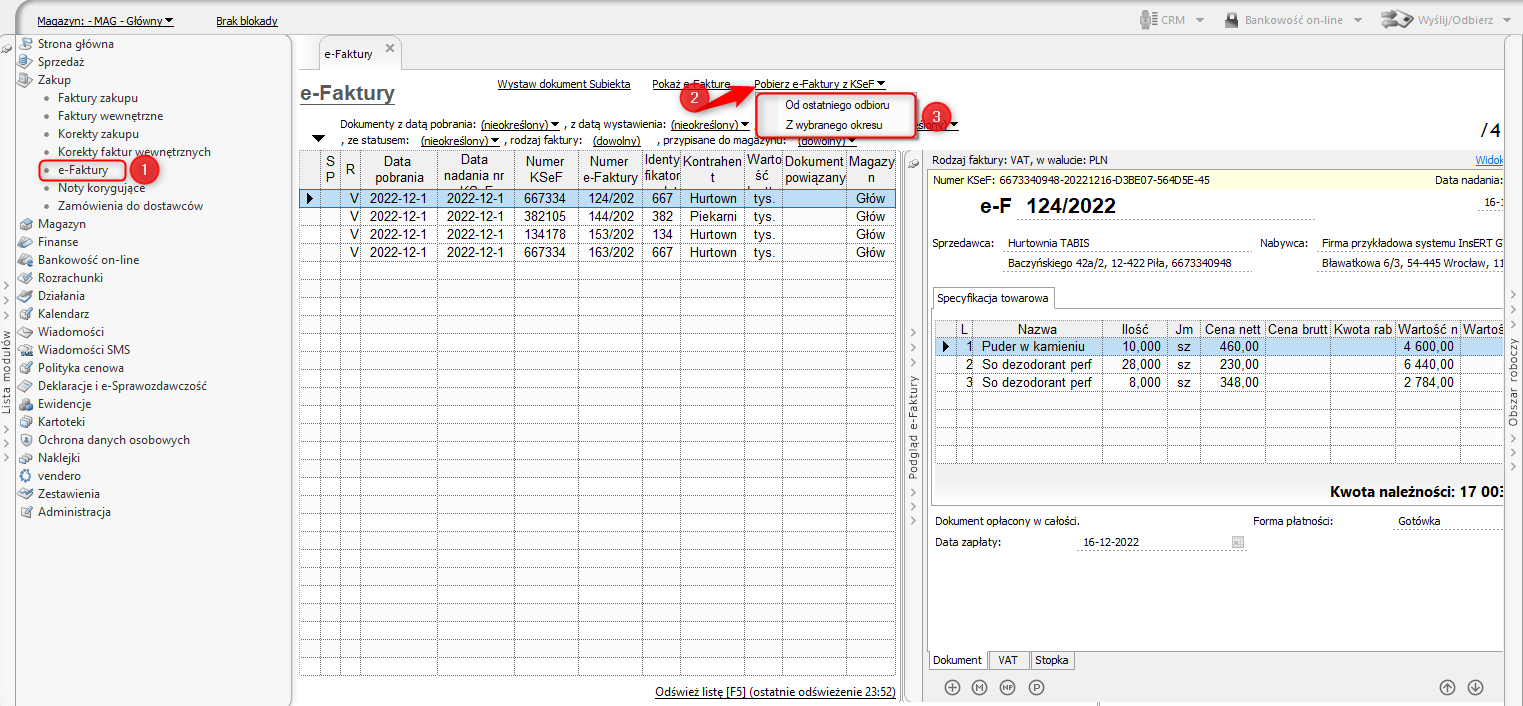This screenshot has height=706, width=1523.
Task: Switch to the Stopka tab
Action: pos(1051,660)
